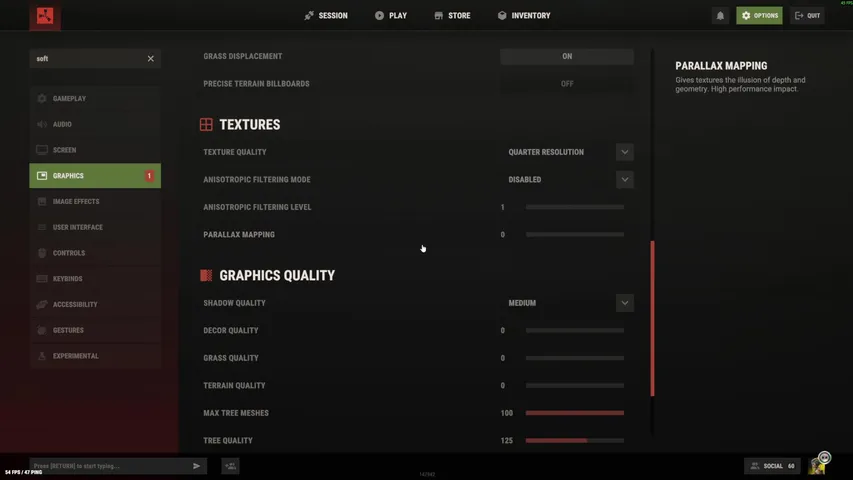Screen dimensions: 853x480
Task: Open the Play menu tab
Action: [x=391, y=16]
